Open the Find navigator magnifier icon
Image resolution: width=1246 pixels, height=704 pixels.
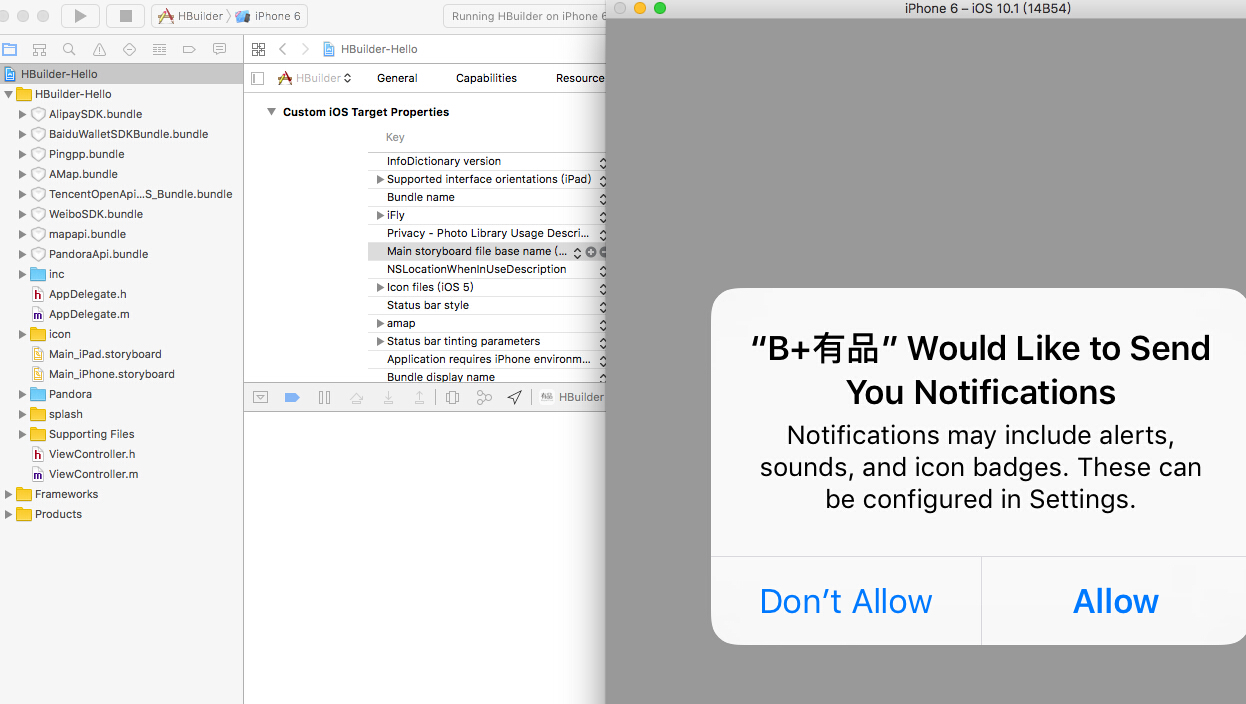point(69,49)
